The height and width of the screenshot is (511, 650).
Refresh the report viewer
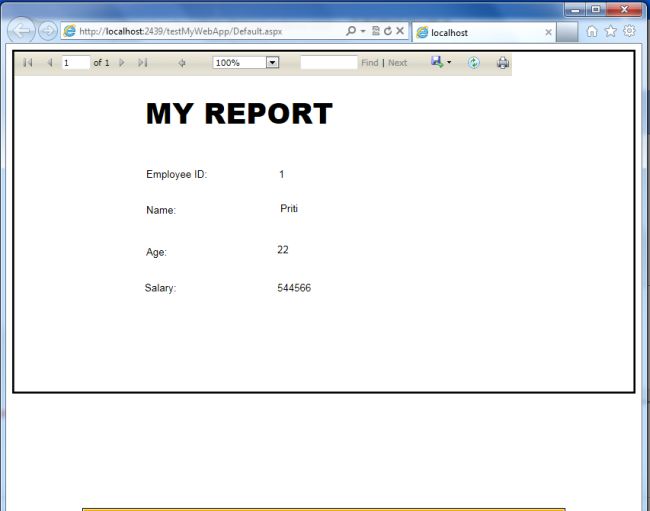473,63
